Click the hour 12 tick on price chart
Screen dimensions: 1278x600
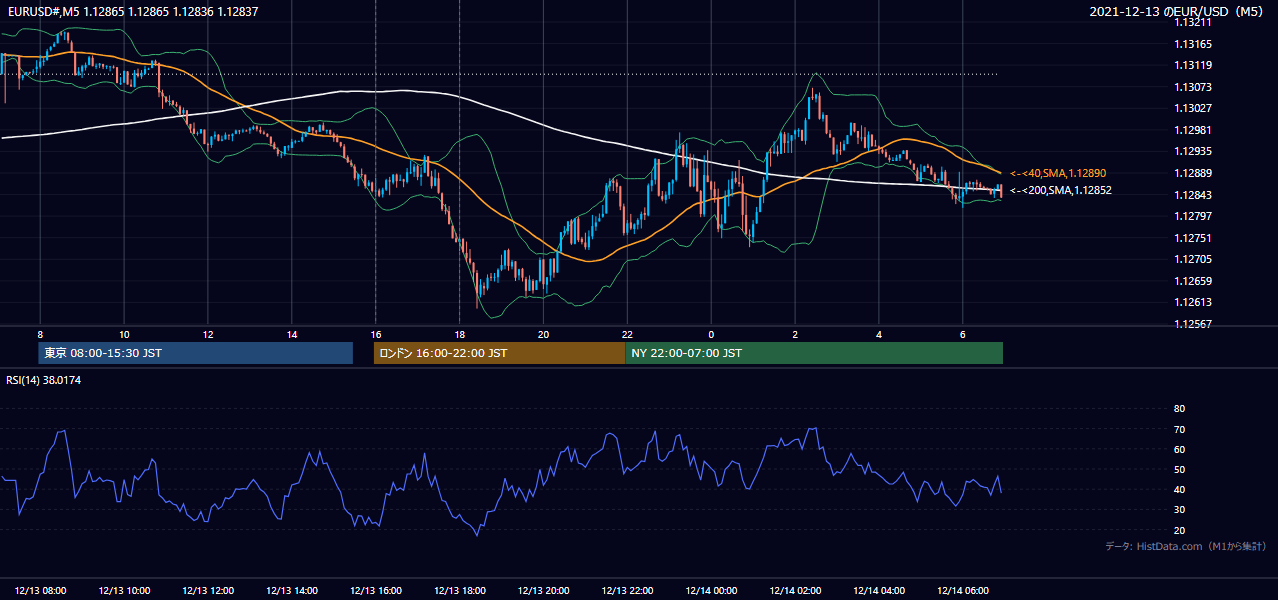[208, 334]
